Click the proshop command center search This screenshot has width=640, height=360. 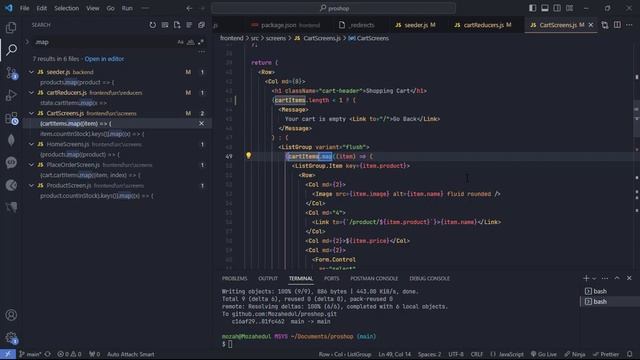(x=333, y=8)
